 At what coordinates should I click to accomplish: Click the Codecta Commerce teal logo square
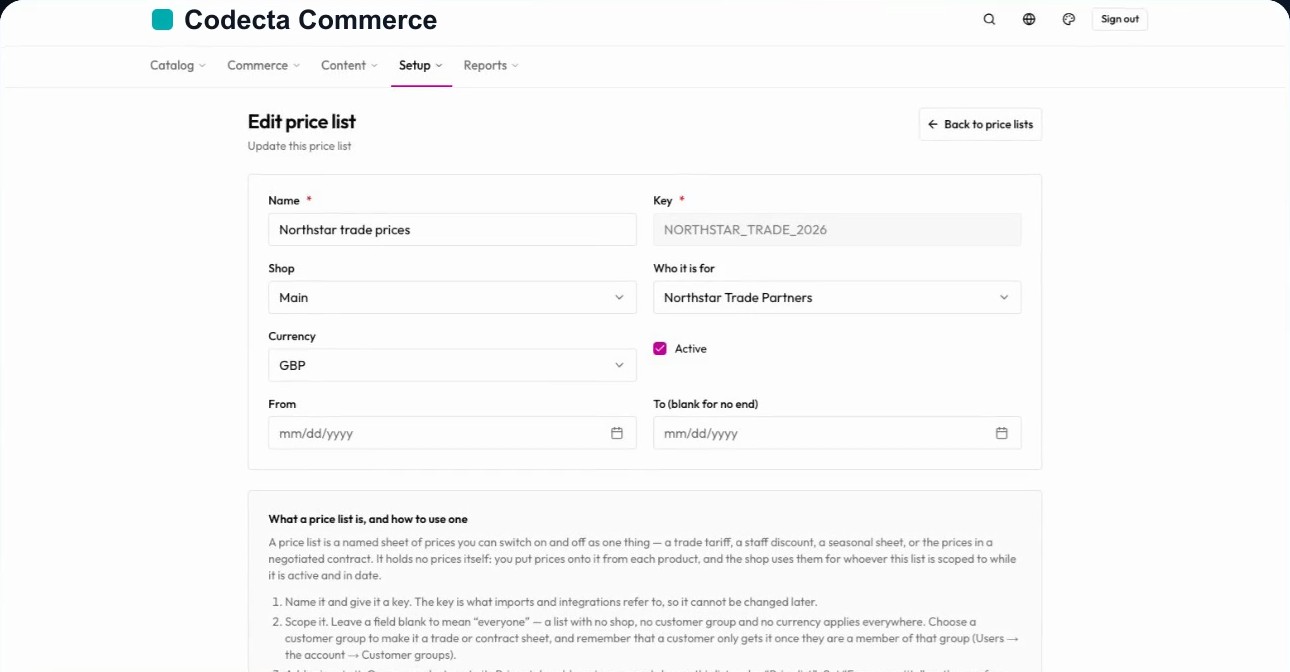pos(162,19)
